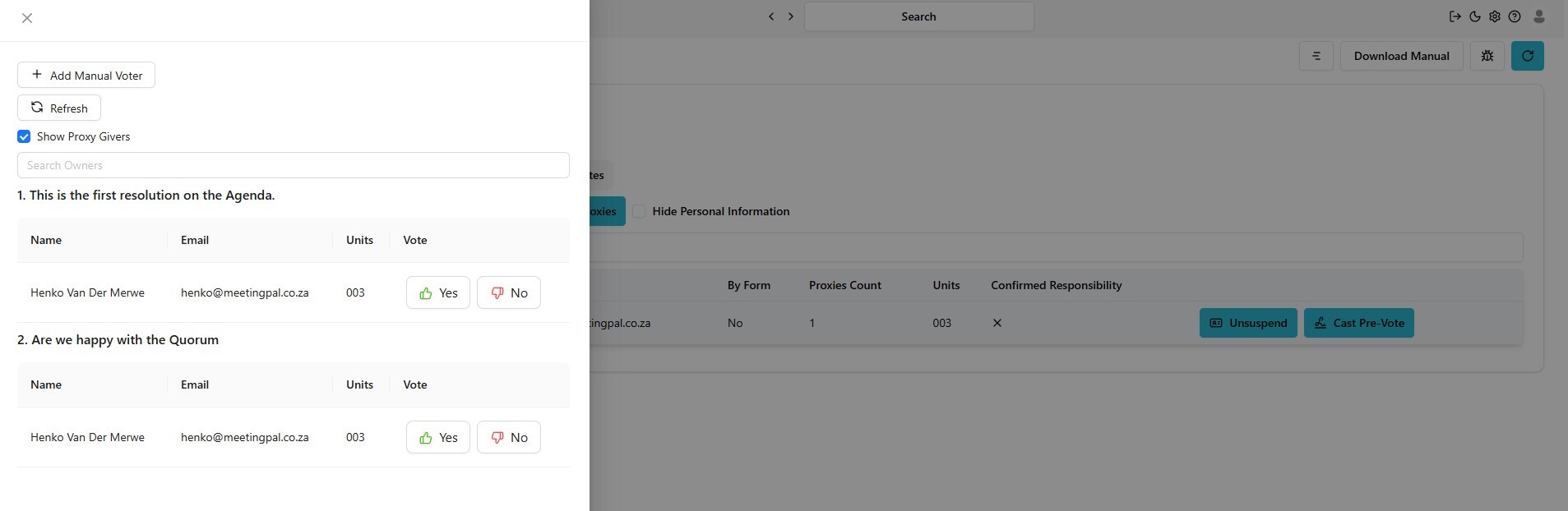1568x511 pixels.
Task: Open the filter lines menu icon
Action: point(1316,56)
